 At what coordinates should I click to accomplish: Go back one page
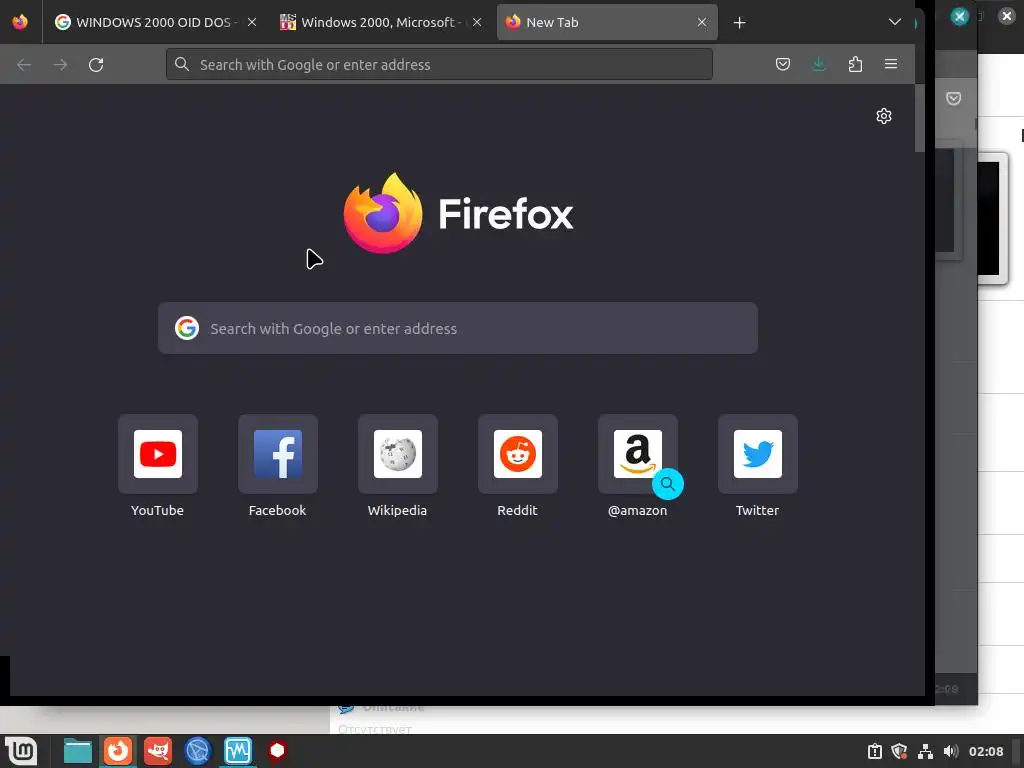pyautogui.click(x=24, y=65)
